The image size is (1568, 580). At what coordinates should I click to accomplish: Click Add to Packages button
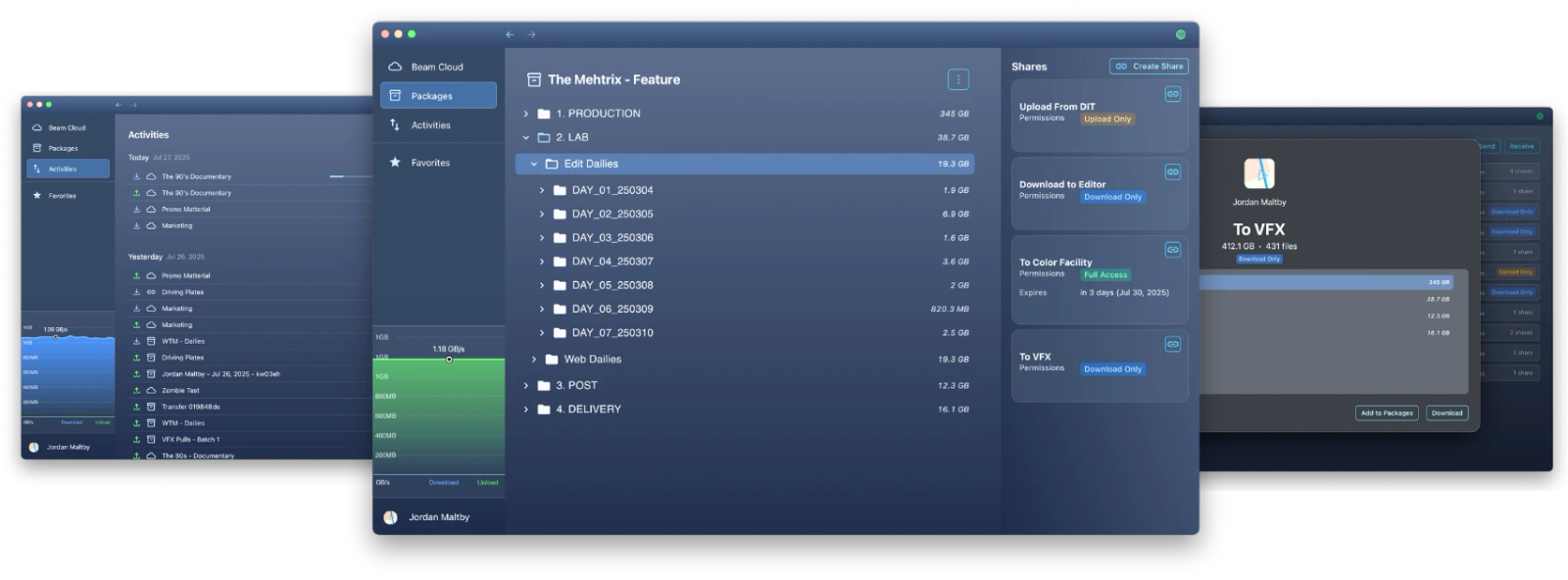[x=1387, y=412]
